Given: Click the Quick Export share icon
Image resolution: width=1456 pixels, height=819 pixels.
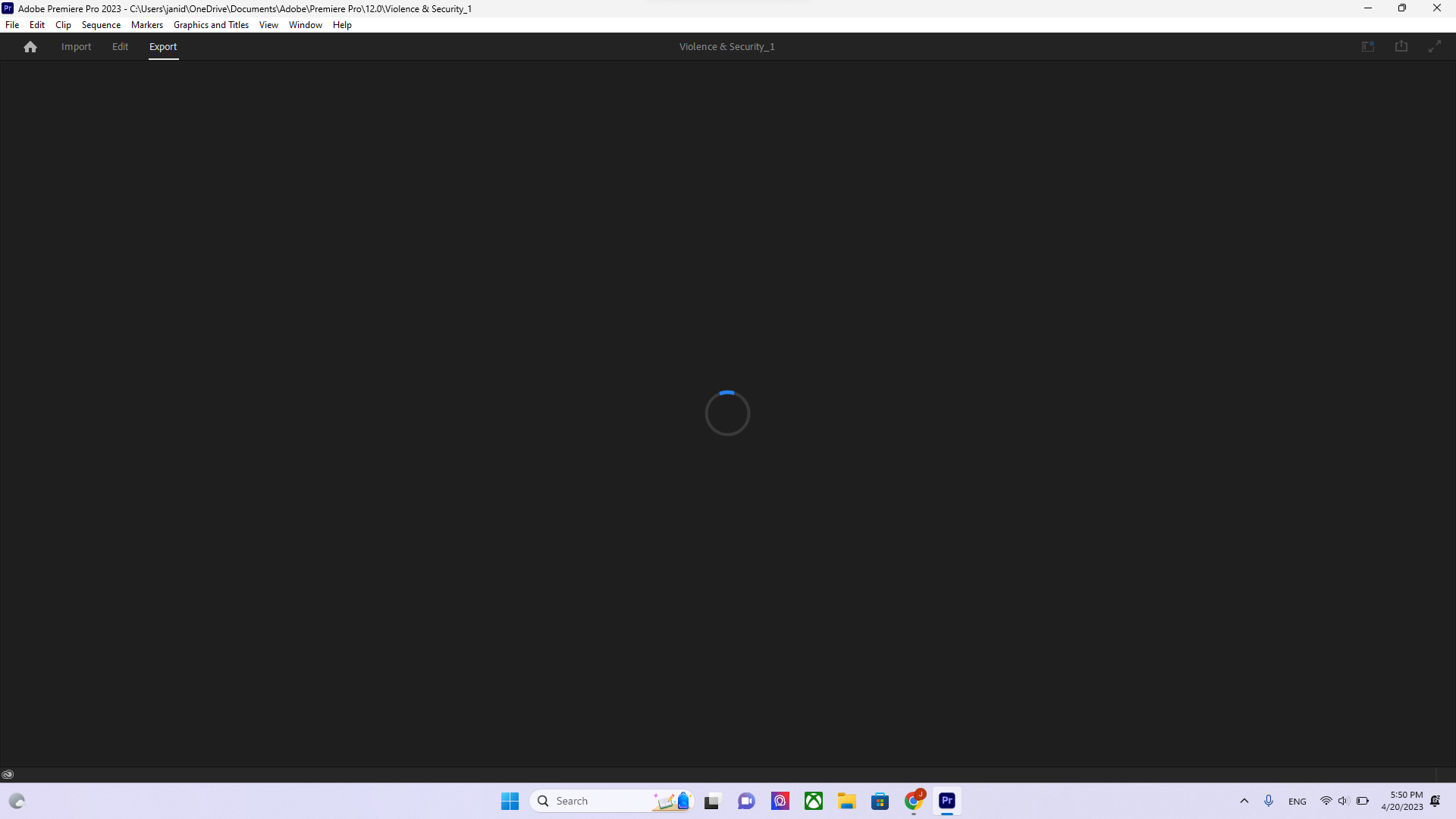Looking at the screenshot, I should [x=1401, y=47].
